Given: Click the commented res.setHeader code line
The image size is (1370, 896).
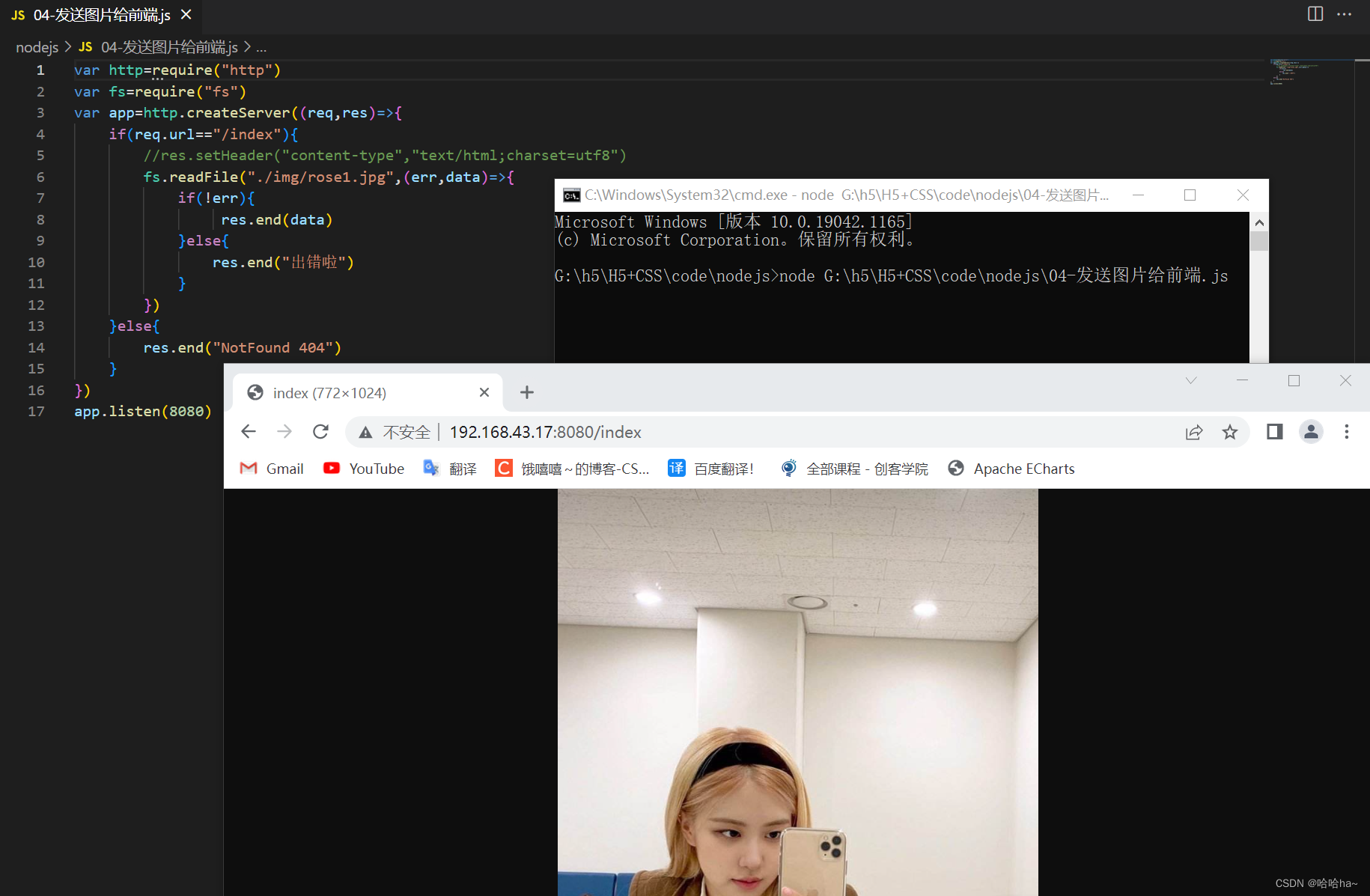Looking at the screenshot, I should 385,155.
